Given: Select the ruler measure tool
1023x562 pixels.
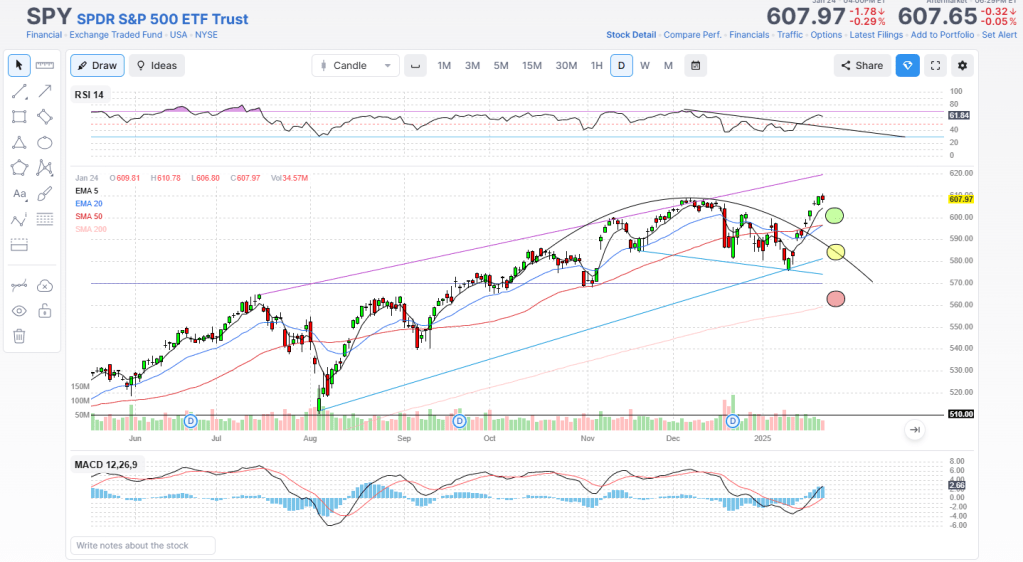Looking at the screenshot, I should pyautogui.click(x=45, y=66).
